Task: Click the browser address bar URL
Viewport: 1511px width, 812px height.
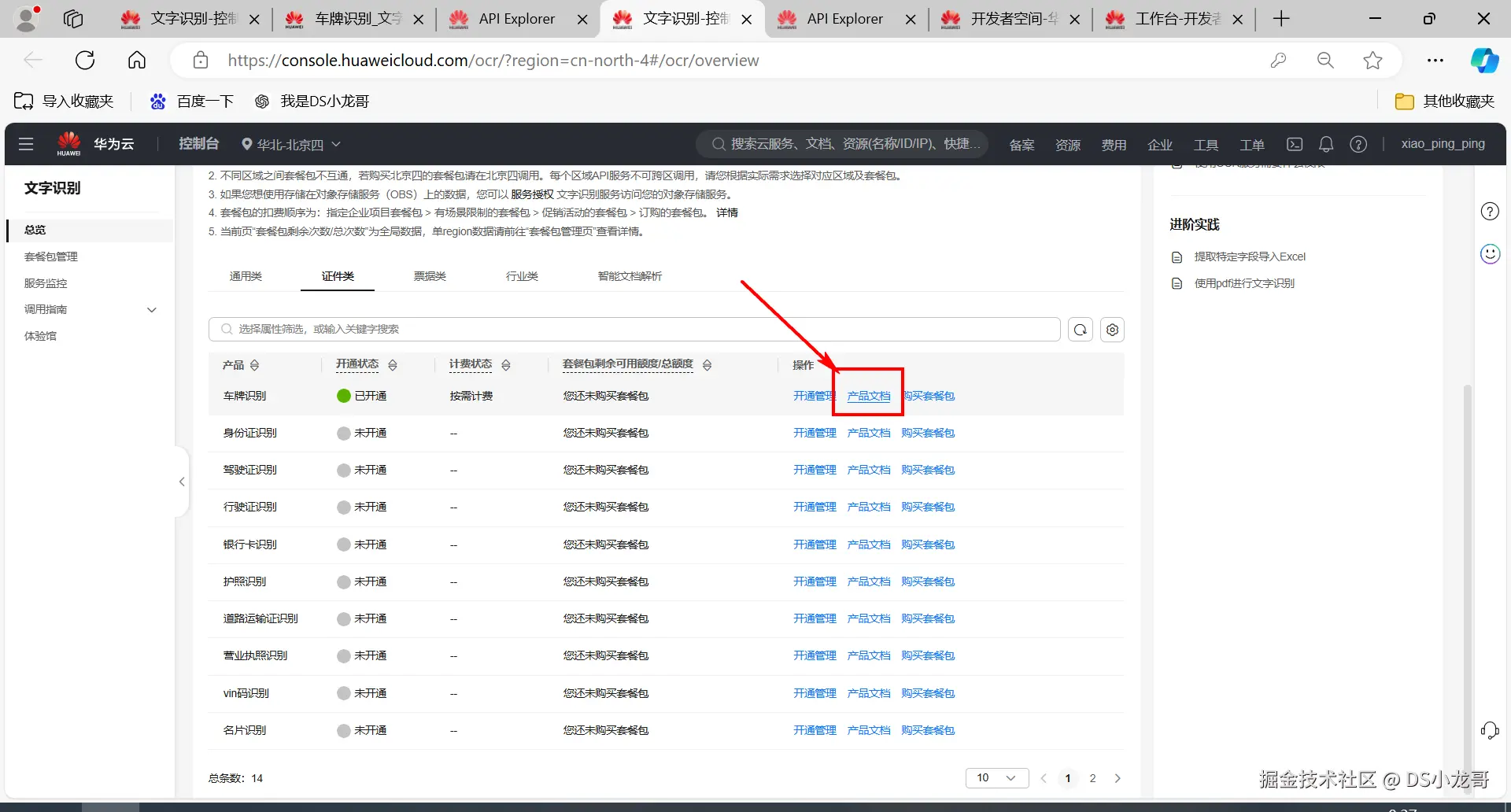Action: [493, 61]
